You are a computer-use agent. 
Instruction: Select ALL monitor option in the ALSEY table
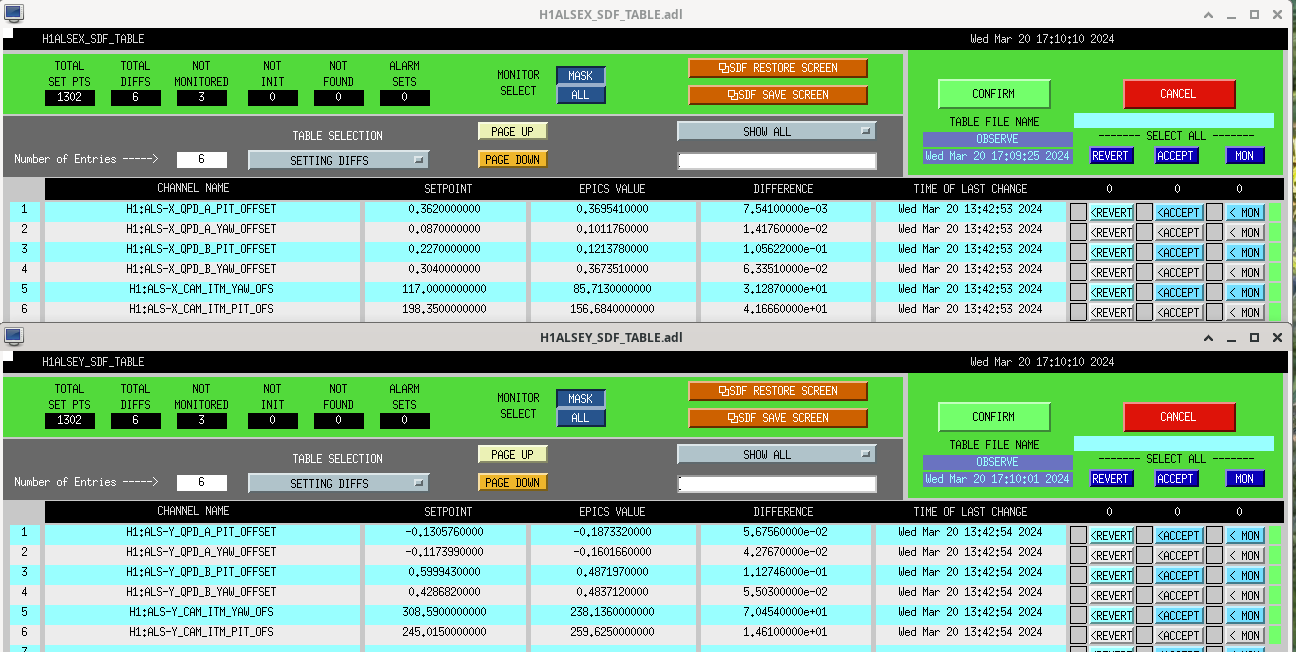(580, 418)
